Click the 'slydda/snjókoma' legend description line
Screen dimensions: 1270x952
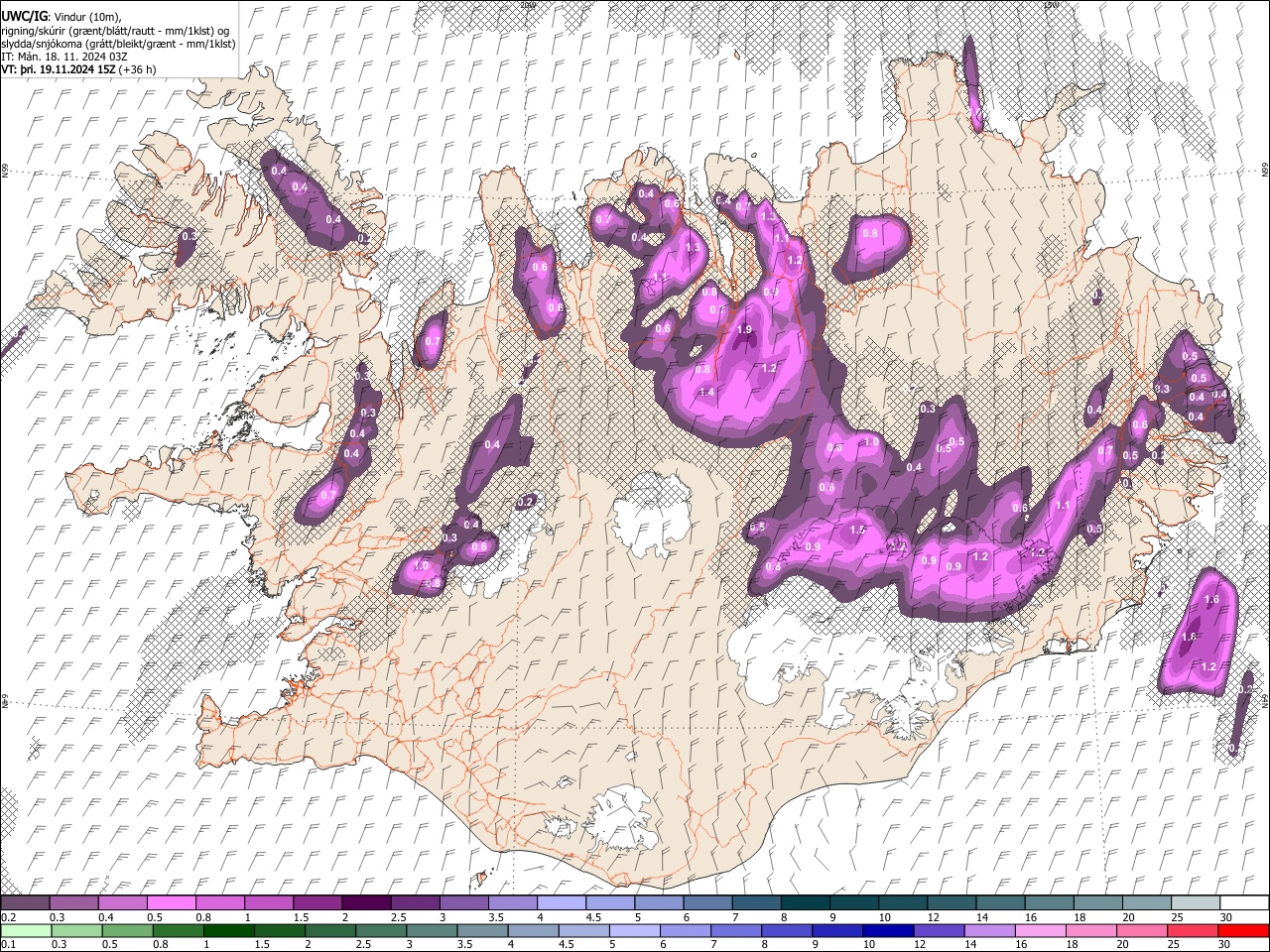pos(118,44)
